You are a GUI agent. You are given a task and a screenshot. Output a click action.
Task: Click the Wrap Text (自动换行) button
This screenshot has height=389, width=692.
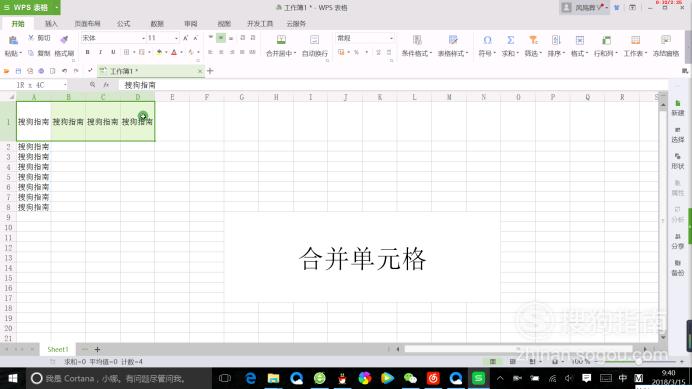[315, 46]
